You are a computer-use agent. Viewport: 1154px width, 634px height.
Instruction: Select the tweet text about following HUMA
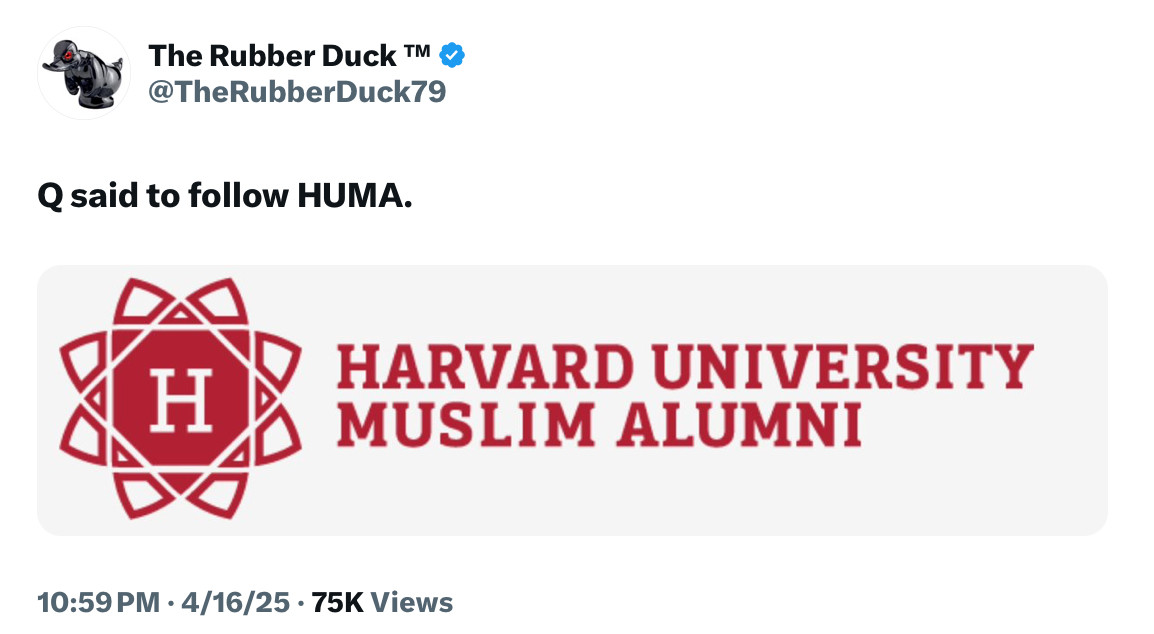(x=224, y=196)
